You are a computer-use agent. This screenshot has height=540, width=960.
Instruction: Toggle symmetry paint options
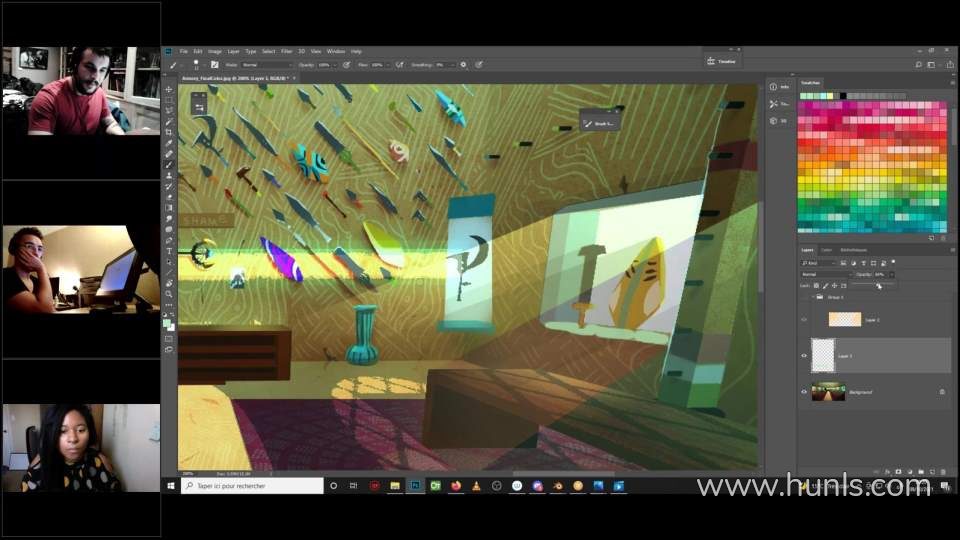point(479,64)
